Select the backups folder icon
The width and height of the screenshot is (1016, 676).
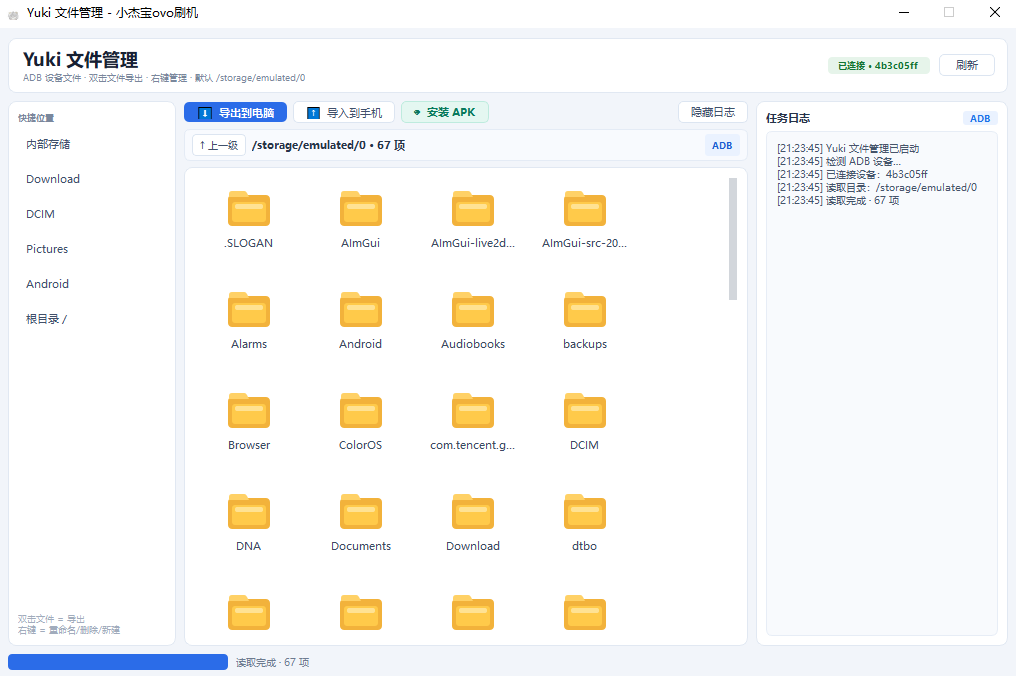tap(585, 310)
